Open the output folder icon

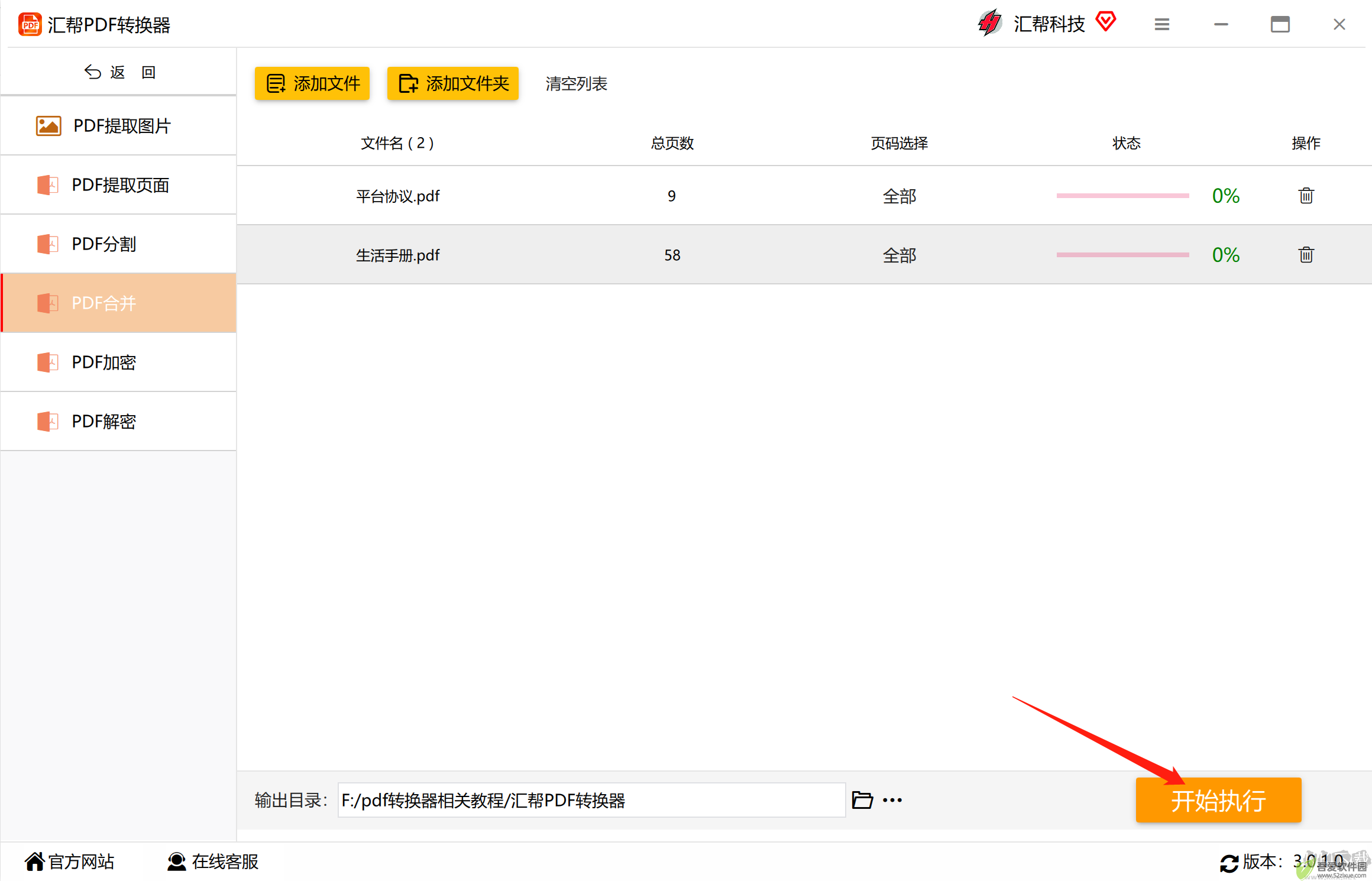coord(862,800)
